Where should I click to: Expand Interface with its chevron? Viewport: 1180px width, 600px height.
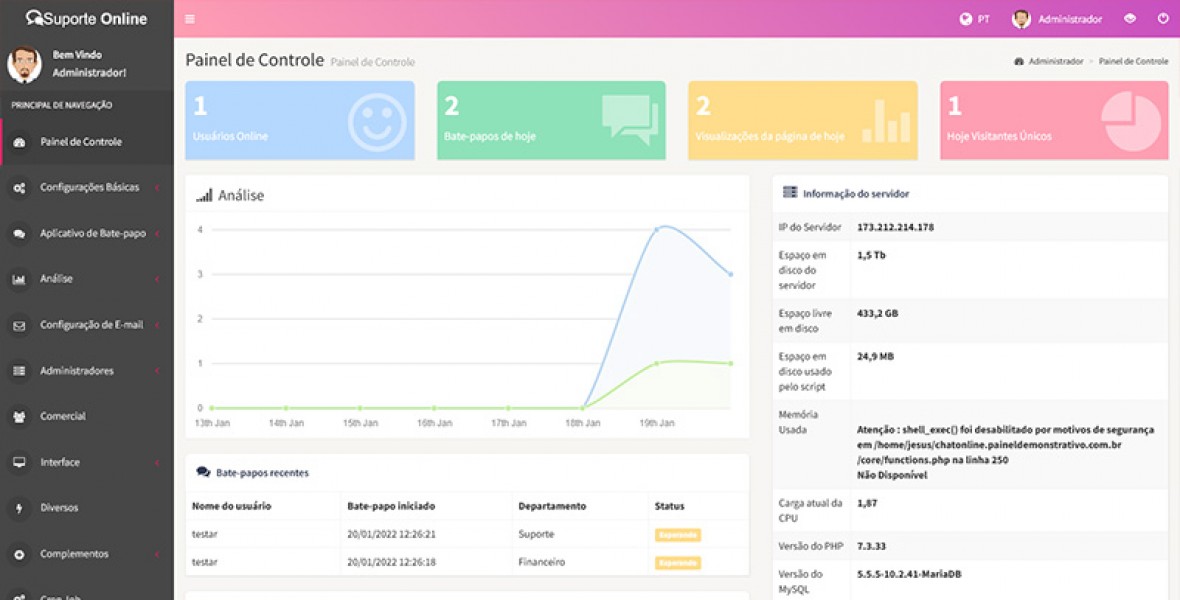(x=157, y=462)
